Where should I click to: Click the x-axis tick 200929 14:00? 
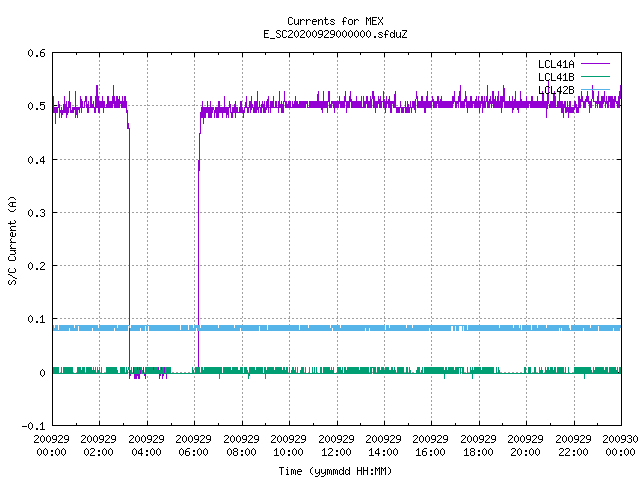coord(383,445)
